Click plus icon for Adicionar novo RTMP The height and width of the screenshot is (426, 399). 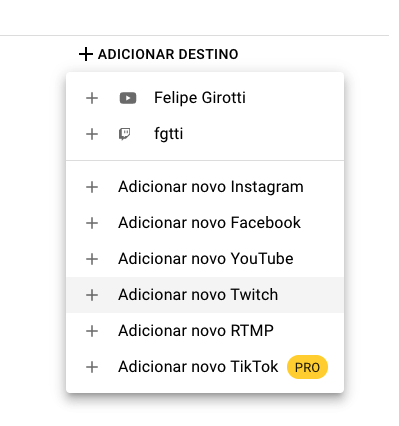[92, 331]
